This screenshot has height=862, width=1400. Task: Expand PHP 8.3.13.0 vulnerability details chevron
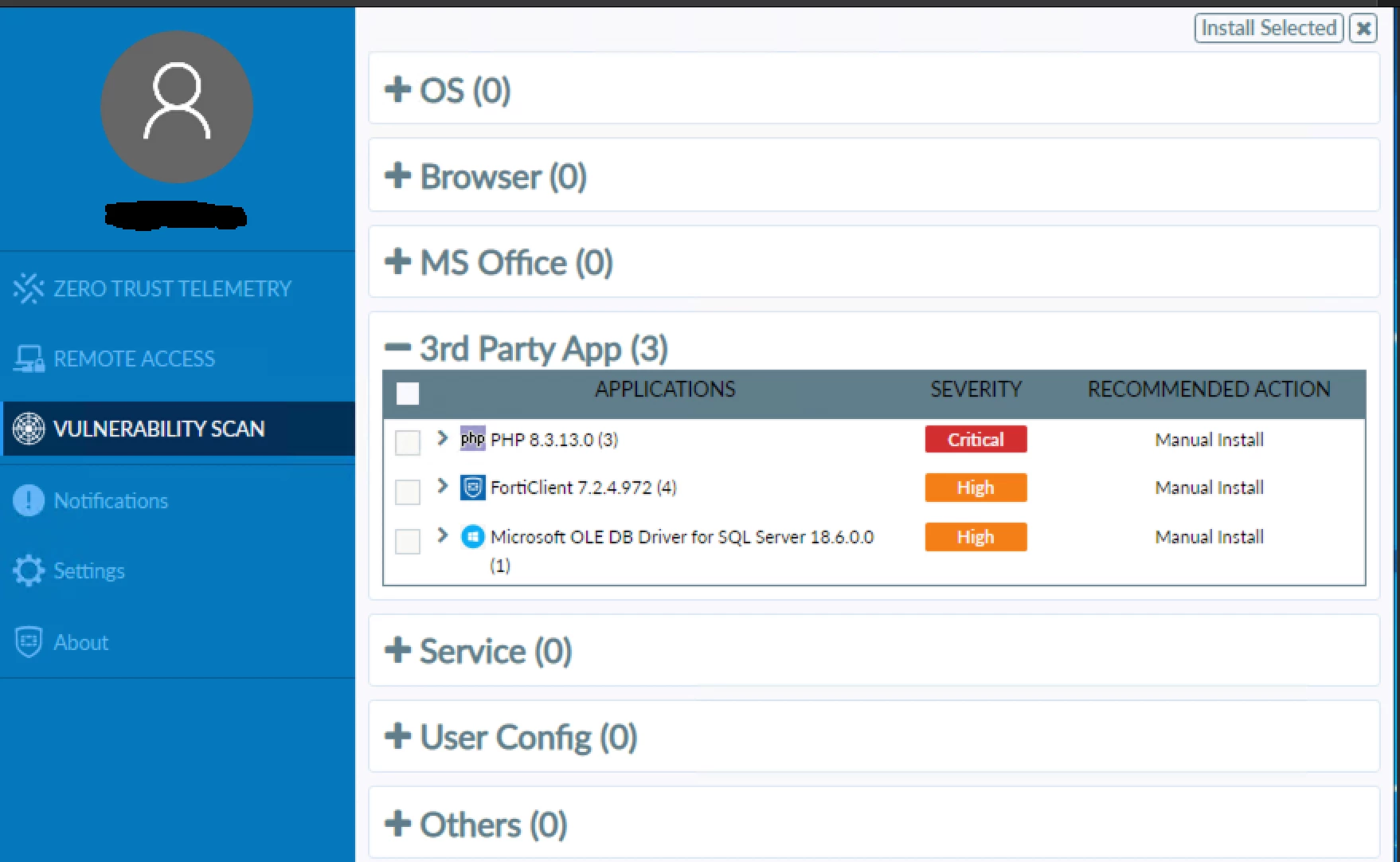click(x=443, y=438)
